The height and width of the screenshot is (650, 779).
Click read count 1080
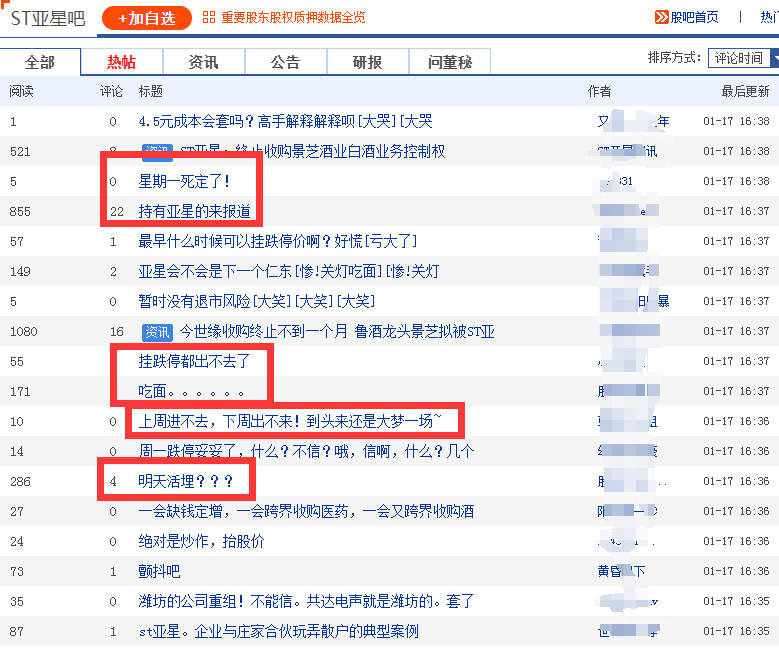pos(23,332)
